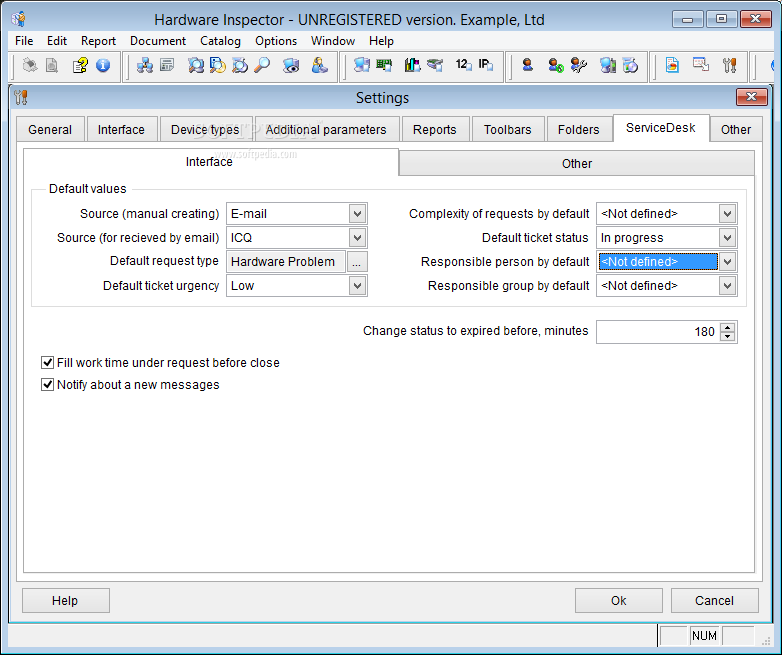782x655 pixels.
Task: Click the Hardware Inspector app title icon
Action: [18, 19]
